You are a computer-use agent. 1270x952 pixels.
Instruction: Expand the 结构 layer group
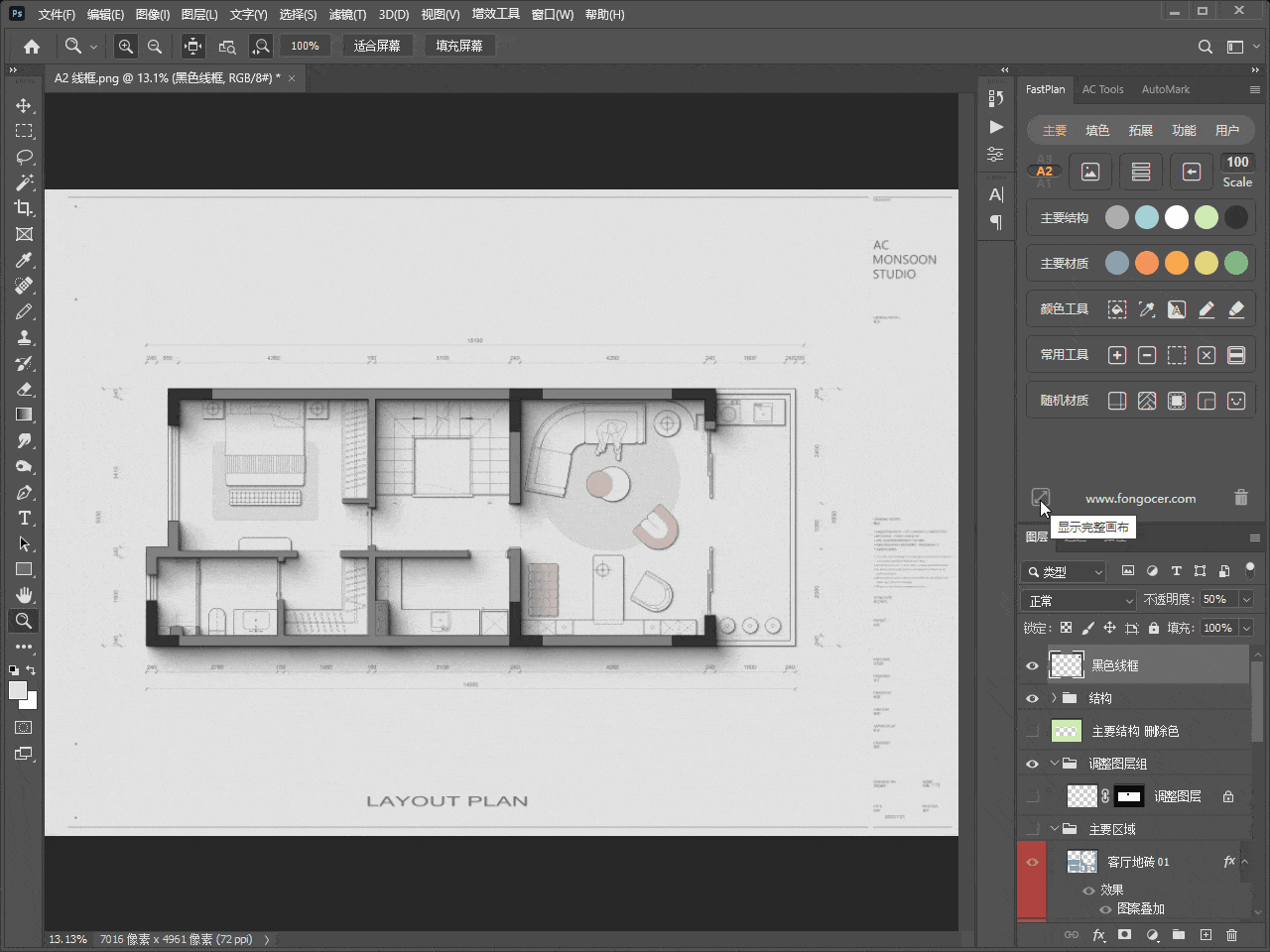[x=1054, y=698]
